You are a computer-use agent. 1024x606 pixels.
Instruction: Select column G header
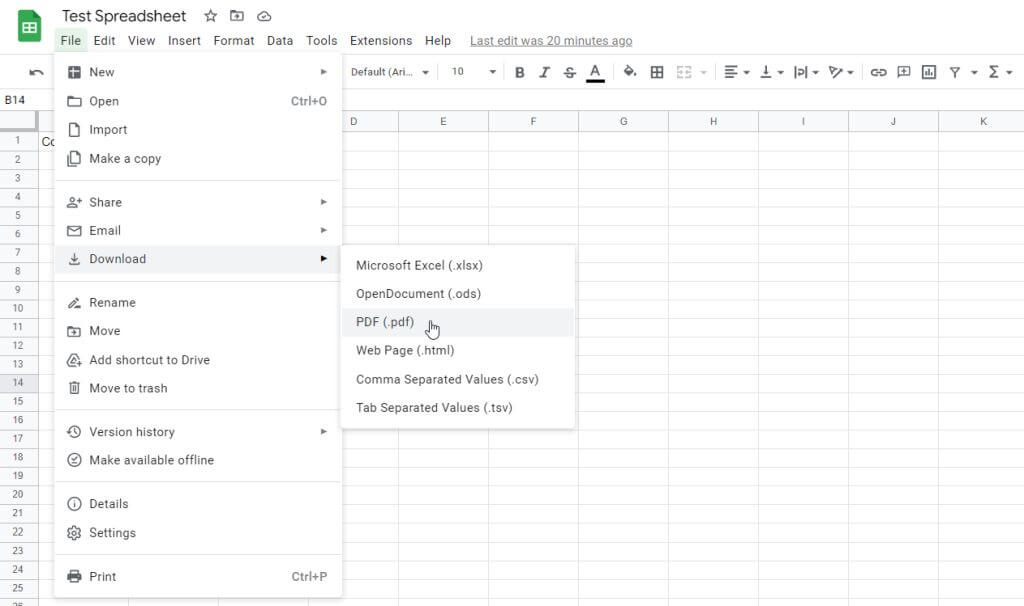tap(624, 121)
